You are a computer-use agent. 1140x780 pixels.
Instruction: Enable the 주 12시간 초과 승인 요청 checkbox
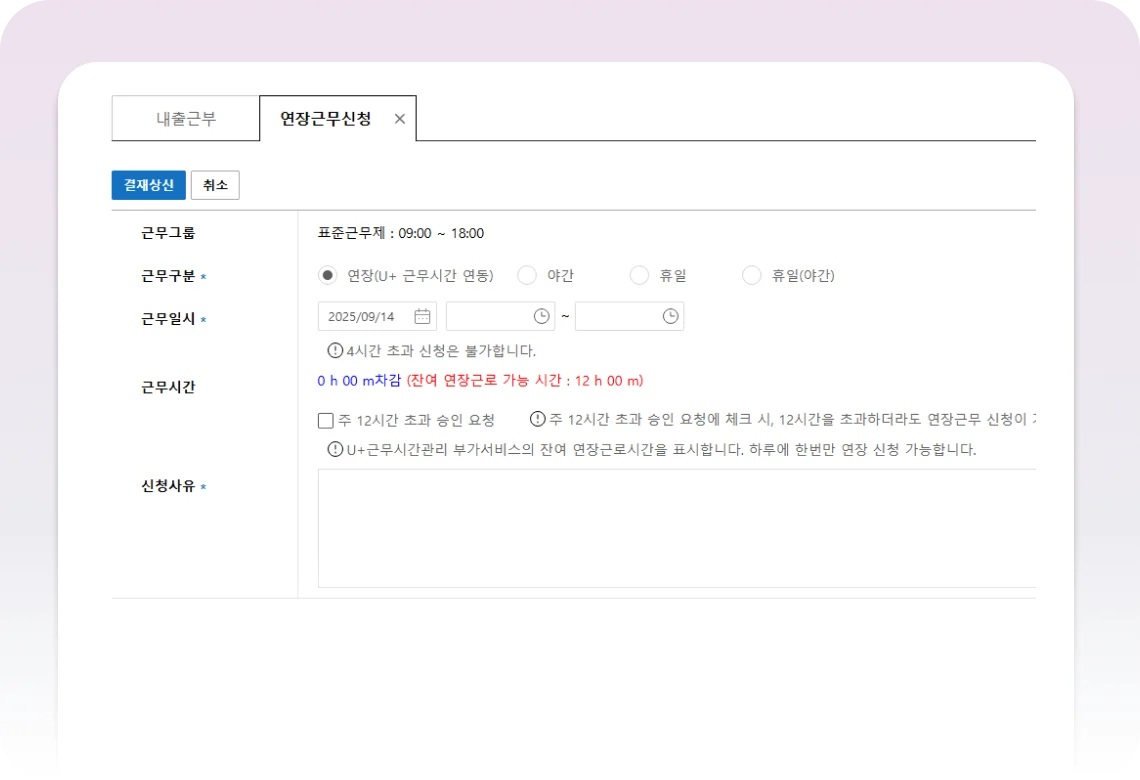coord(326,421)
